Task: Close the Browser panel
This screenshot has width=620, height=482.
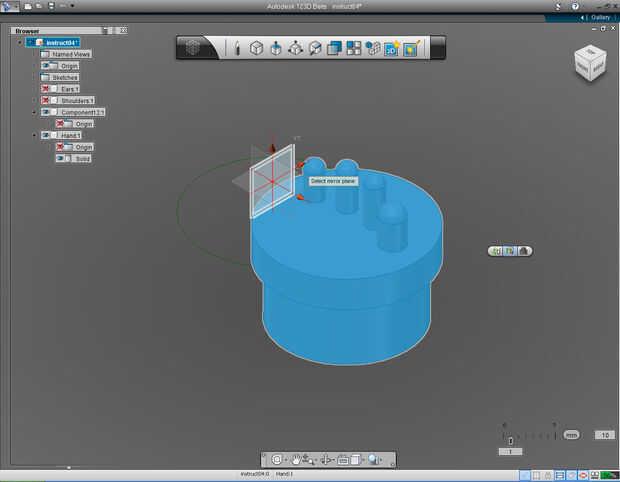Action: pos(124,30)
